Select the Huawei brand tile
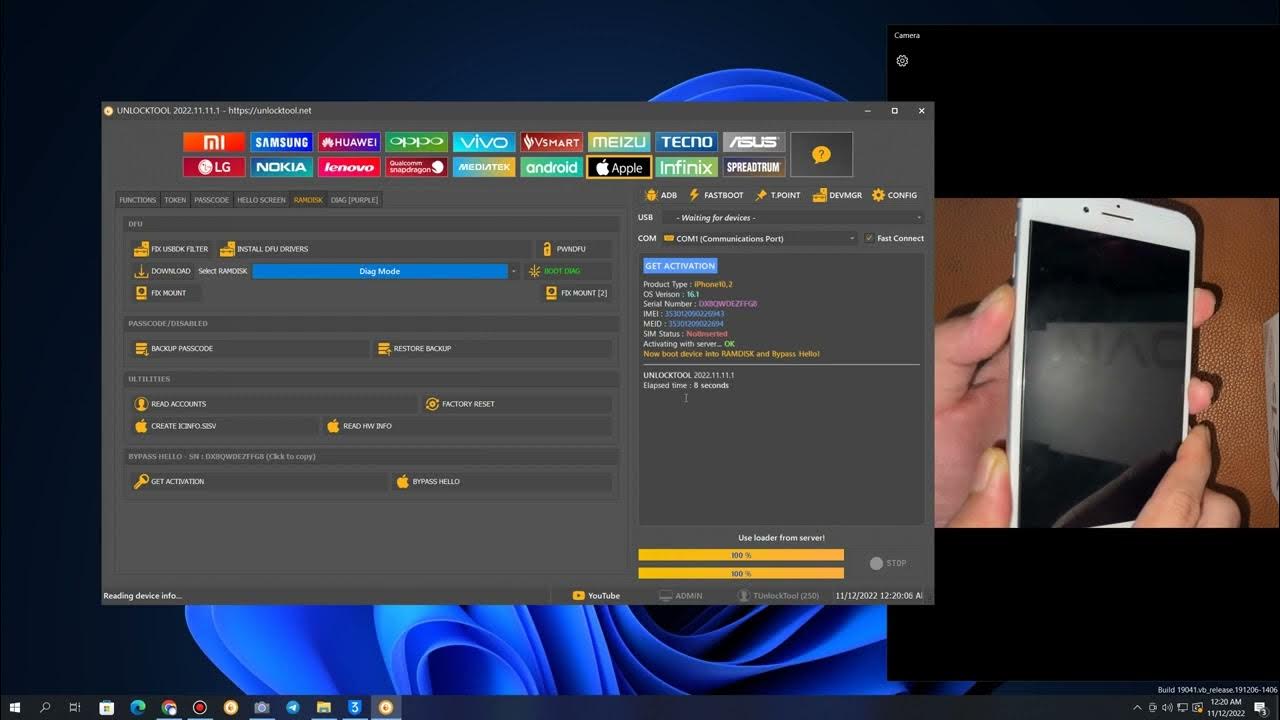The width and height of the screenshot is (1280, 720). pyautogui.click(x=349, y=142)
